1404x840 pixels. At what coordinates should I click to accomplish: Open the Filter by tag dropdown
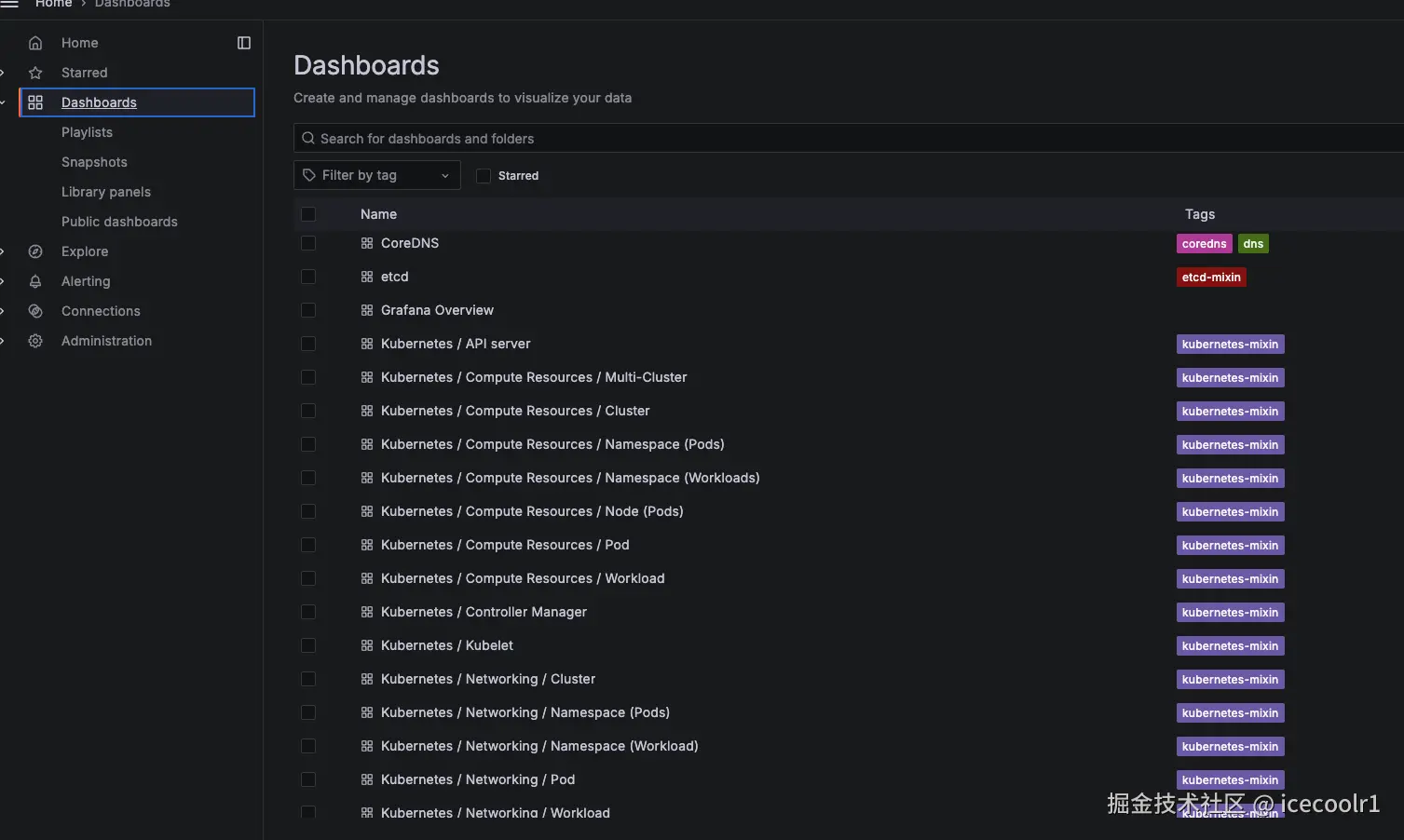click(376, 175)
